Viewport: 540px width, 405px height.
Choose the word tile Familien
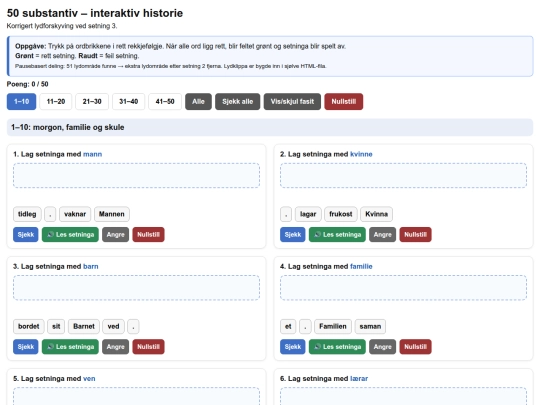(333, 326)
